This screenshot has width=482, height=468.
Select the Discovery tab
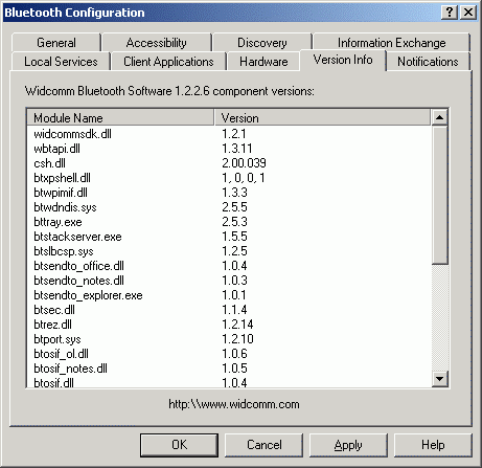click(x=262, y=43)
